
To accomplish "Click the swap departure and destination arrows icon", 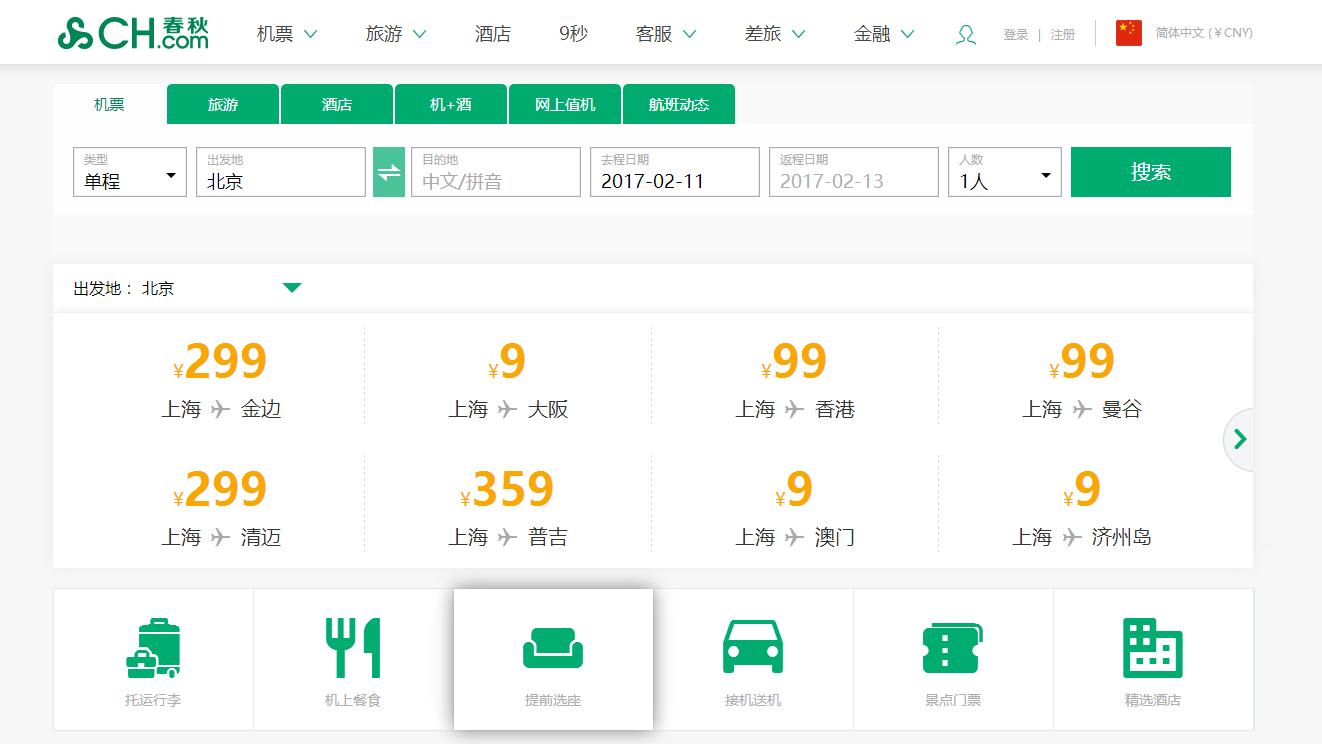I will tap(389, 172).
